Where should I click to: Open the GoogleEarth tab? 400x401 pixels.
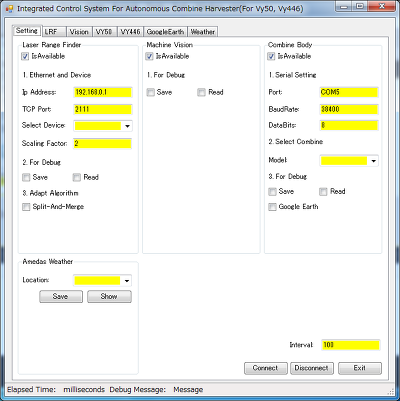click(x=165, y=32)
